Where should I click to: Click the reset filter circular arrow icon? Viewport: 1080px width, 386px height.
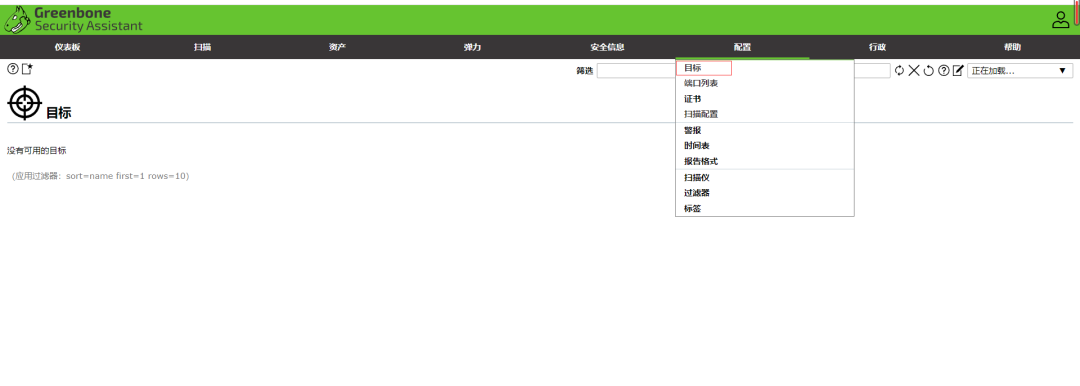coord(929,71)
